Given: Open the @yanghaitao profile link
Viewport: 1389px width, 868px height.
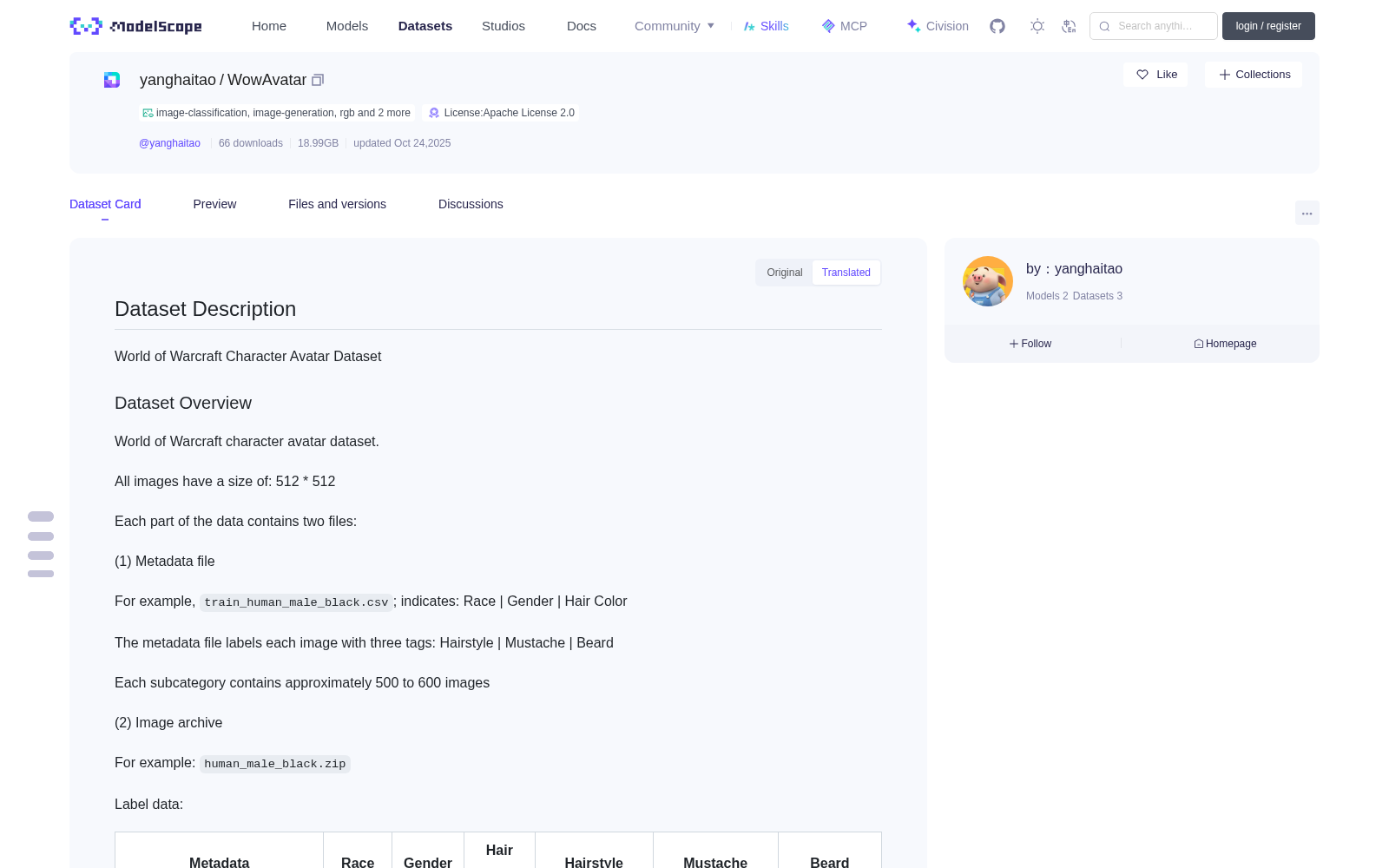Looking at the screenshot, I should (x=169, y=143).
